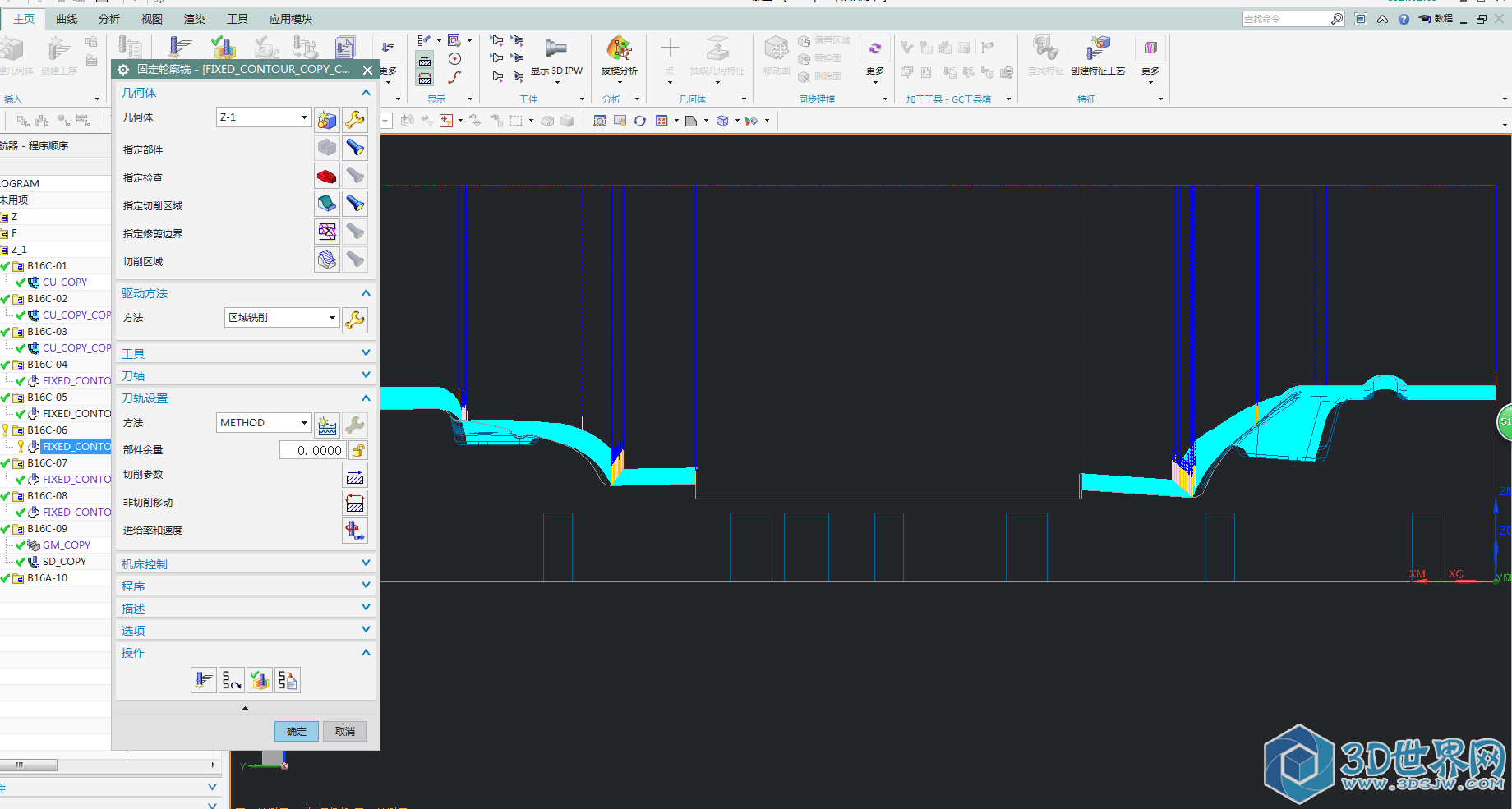Select SD_COPY operation in navigator
Viewport: 1512px width, 809px height.
tap(64, 561)
